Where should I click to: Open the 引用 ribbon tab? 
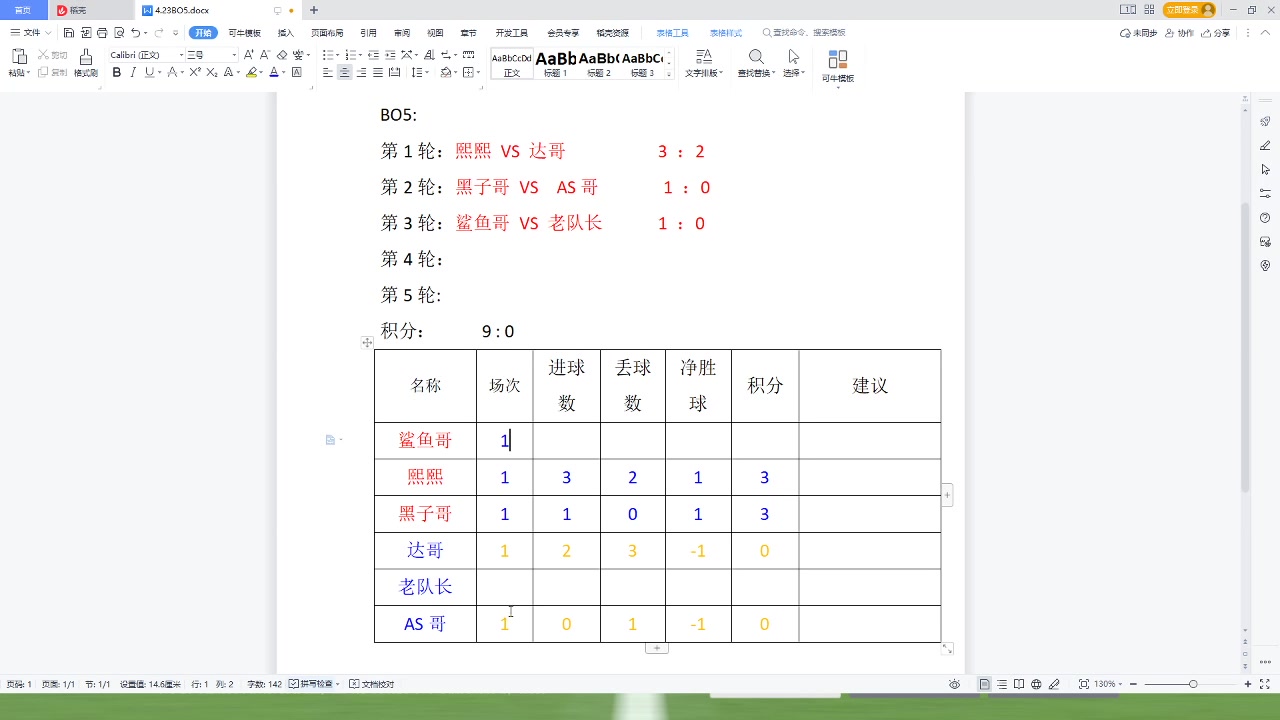[369, 33]
